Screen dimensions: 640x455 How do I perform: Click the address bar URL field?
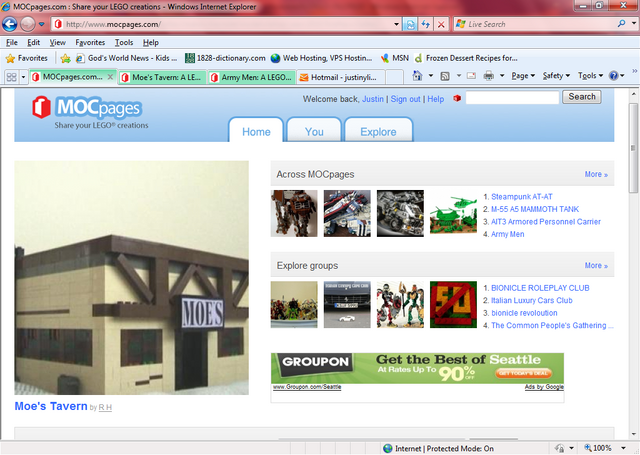[x=222, y=24]
